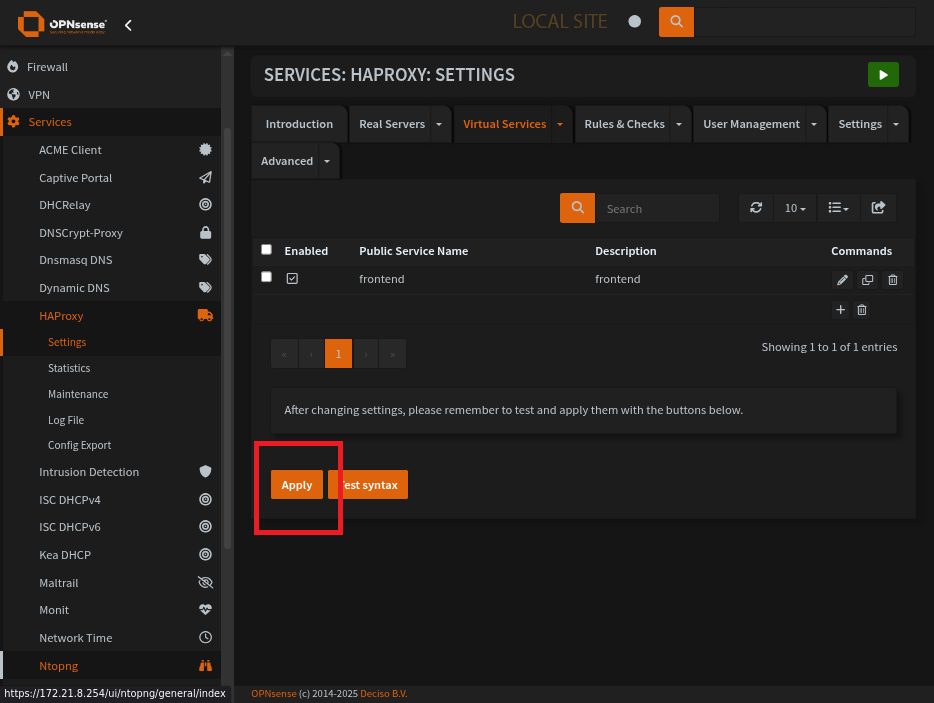Open HAProxy Log File page

(x=66, y=420)
